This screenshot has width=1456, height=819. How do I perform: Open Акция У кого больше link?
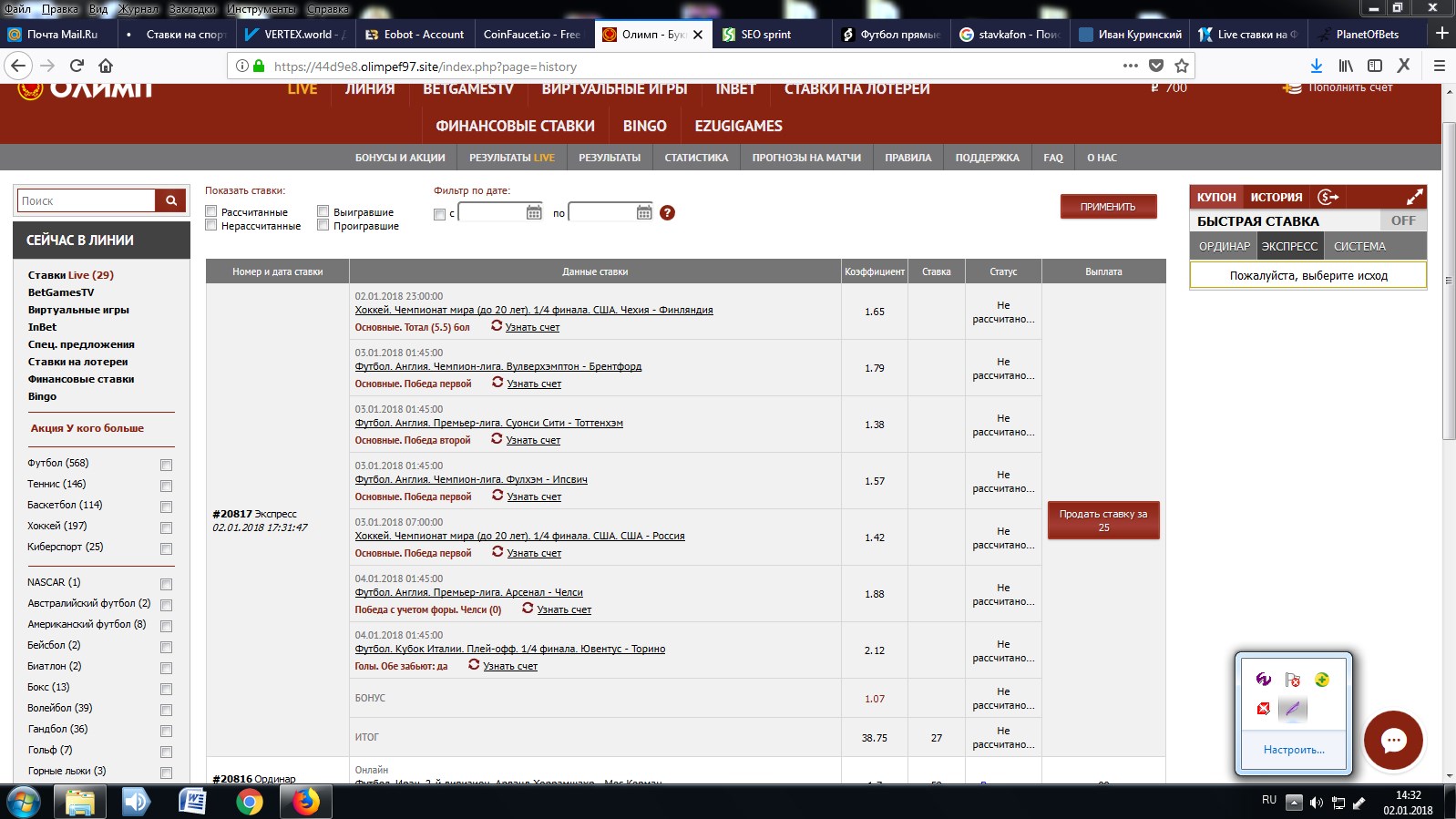[x=87, y=427]
